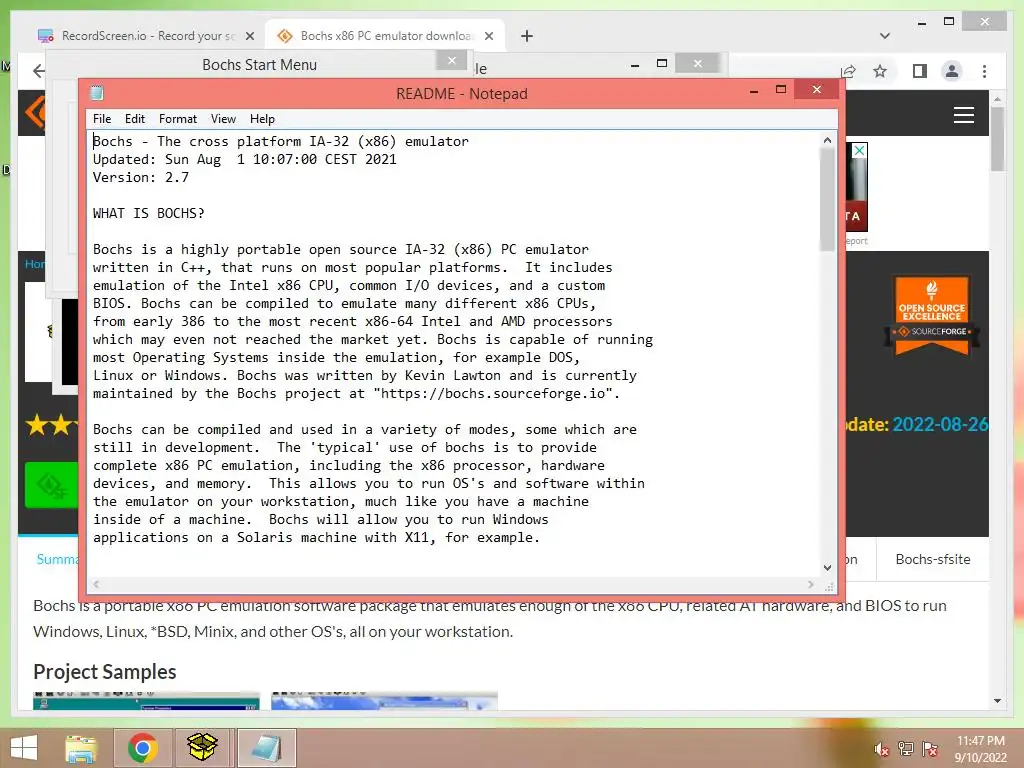Click the left arrow of Notepad horizontal scrollbar
This screenshot has width=1024, height=768.
point(97,584)
